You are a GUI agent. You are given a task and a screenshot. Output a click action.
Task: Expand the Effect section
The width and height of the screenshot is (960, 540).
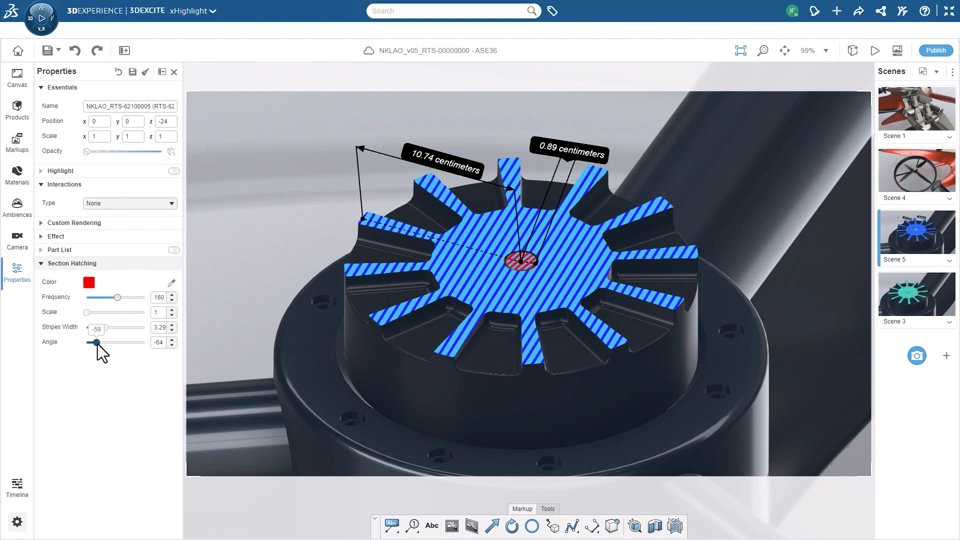[x=41, y=236]
